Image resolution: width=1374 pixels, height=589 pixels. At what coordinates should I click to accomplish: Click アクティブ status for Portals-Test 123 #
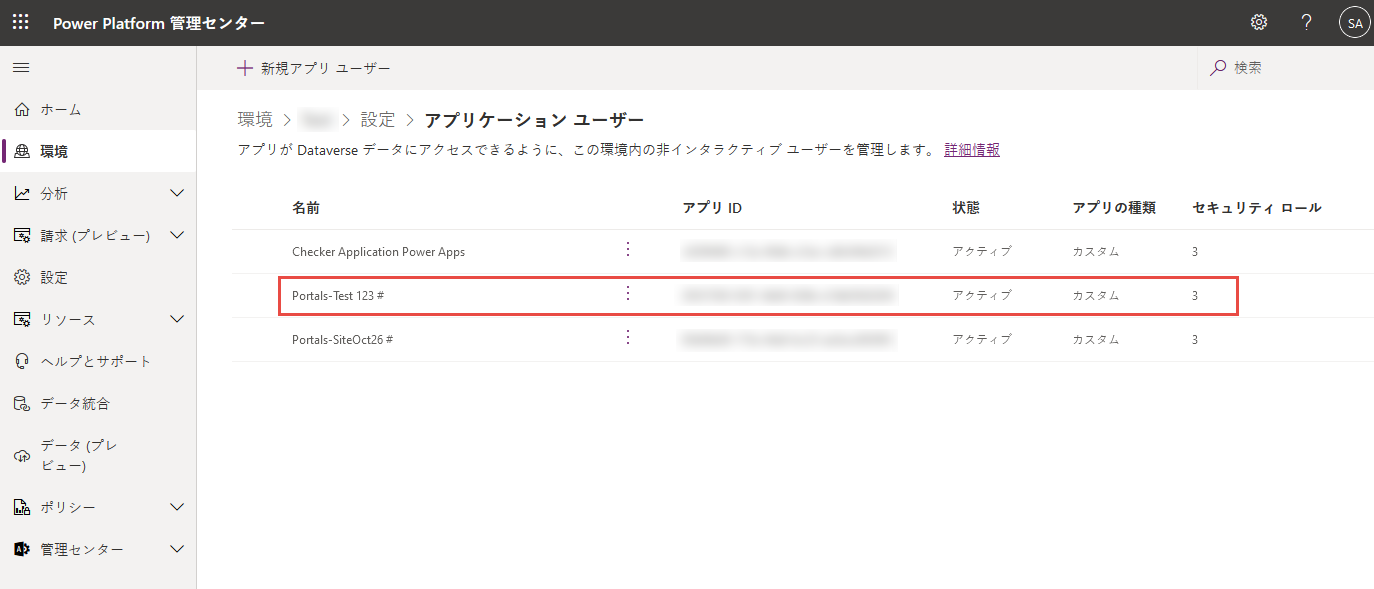tap(982, 296)
